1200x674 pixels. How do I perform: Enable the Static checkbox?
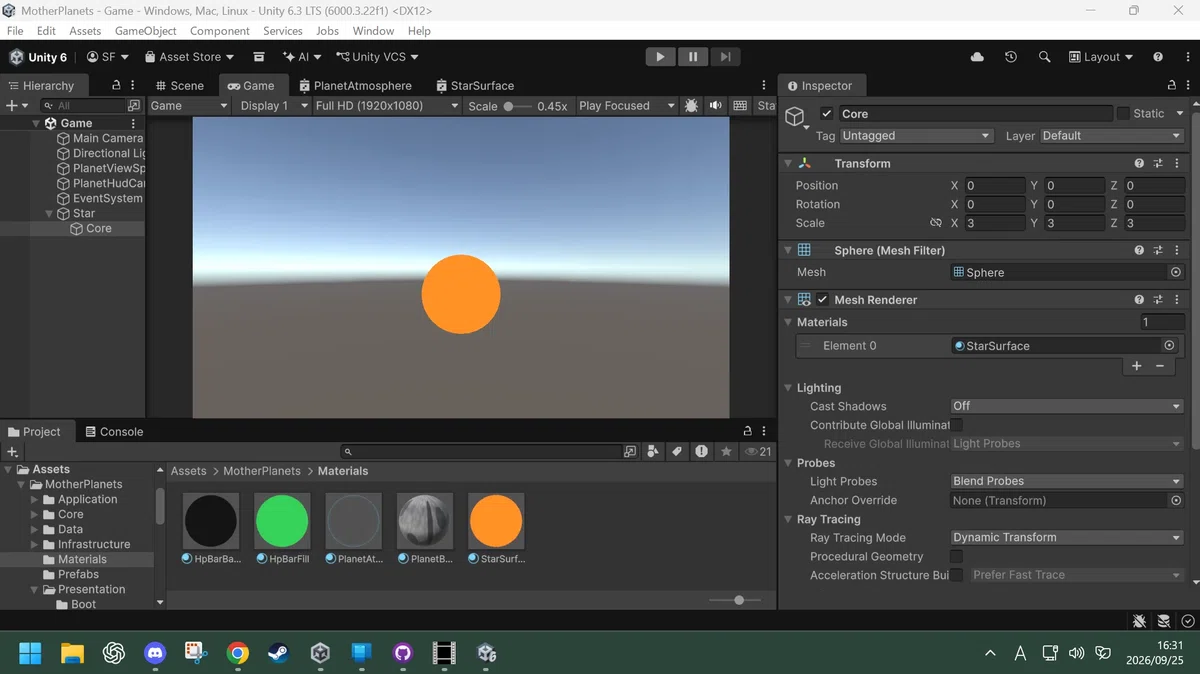(1123, 114)
